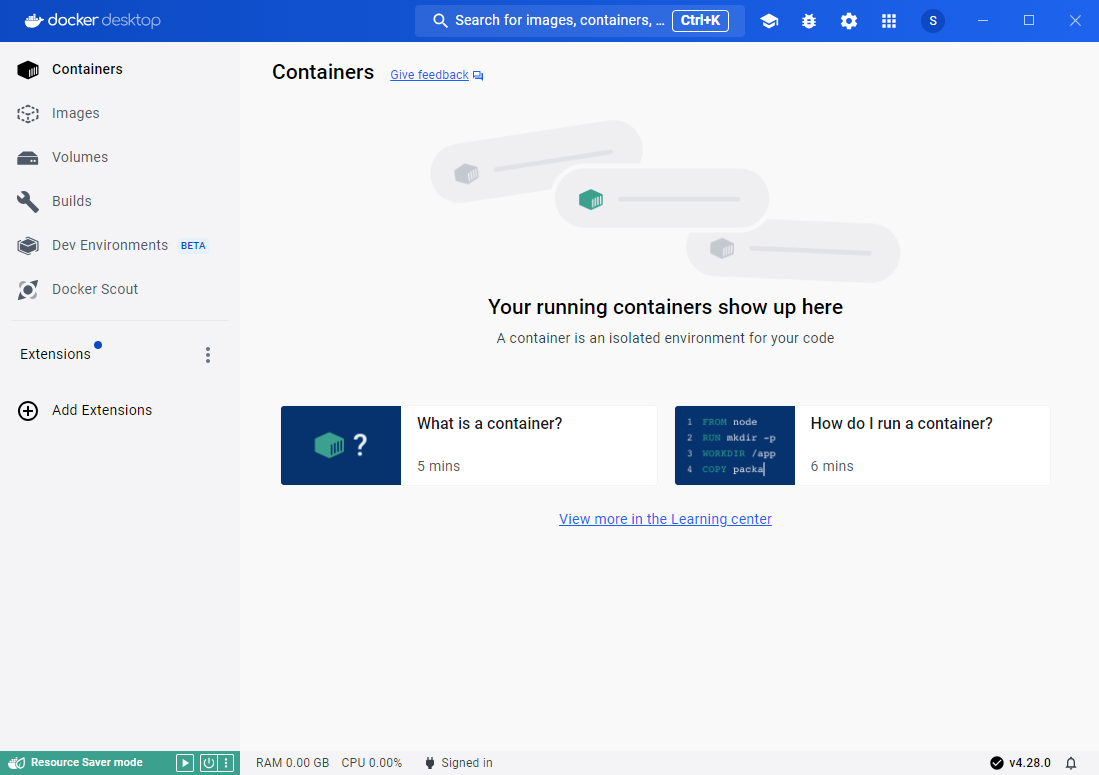Viewport: 1099px width, 775px height.
Task: Click the Extensions heading in sidebar
Action: [55, 355]
